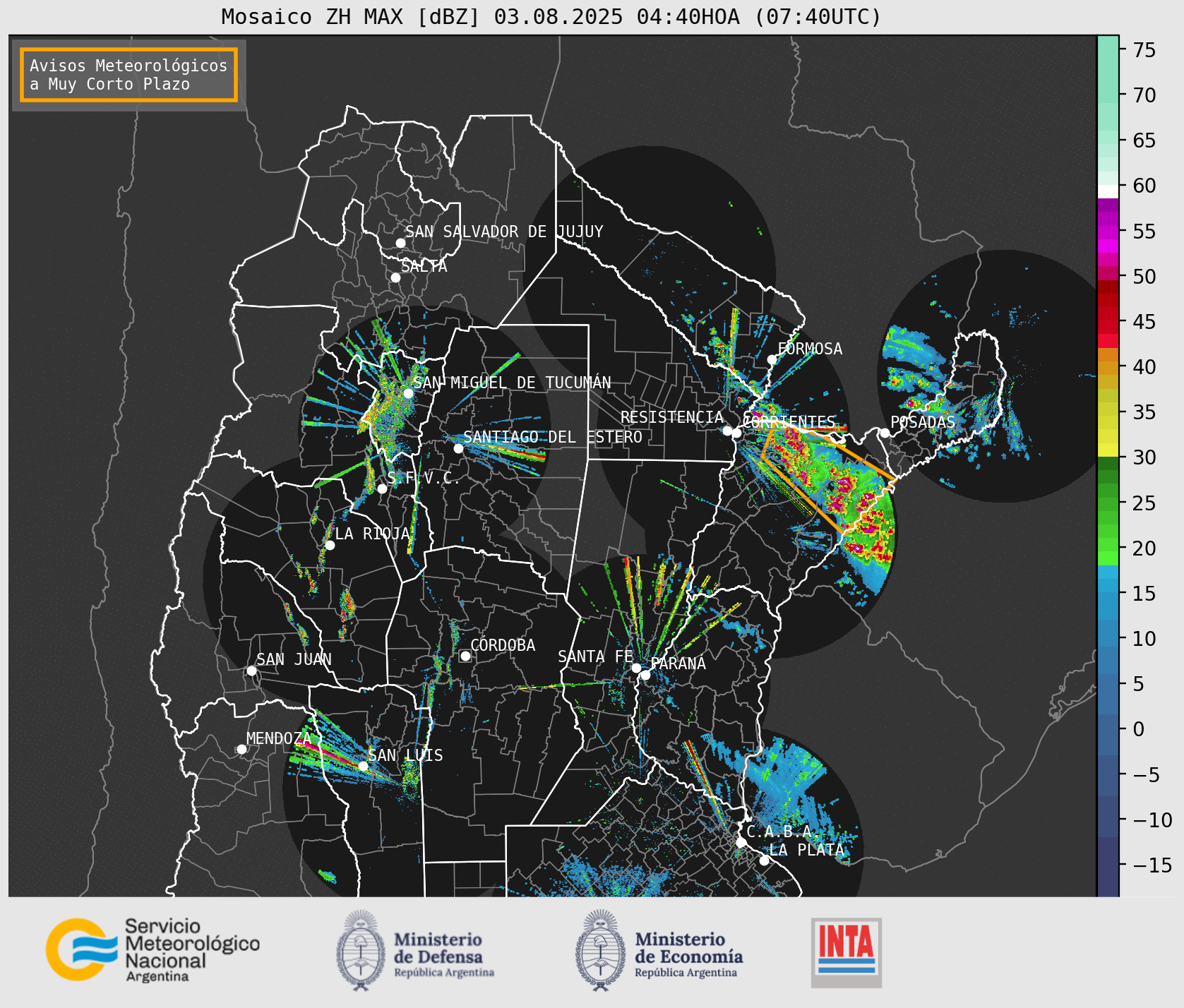Viewport: 1184px width, 1008px height.
Task: Select the Corrientes city marker dot
Action: (736, 433)
